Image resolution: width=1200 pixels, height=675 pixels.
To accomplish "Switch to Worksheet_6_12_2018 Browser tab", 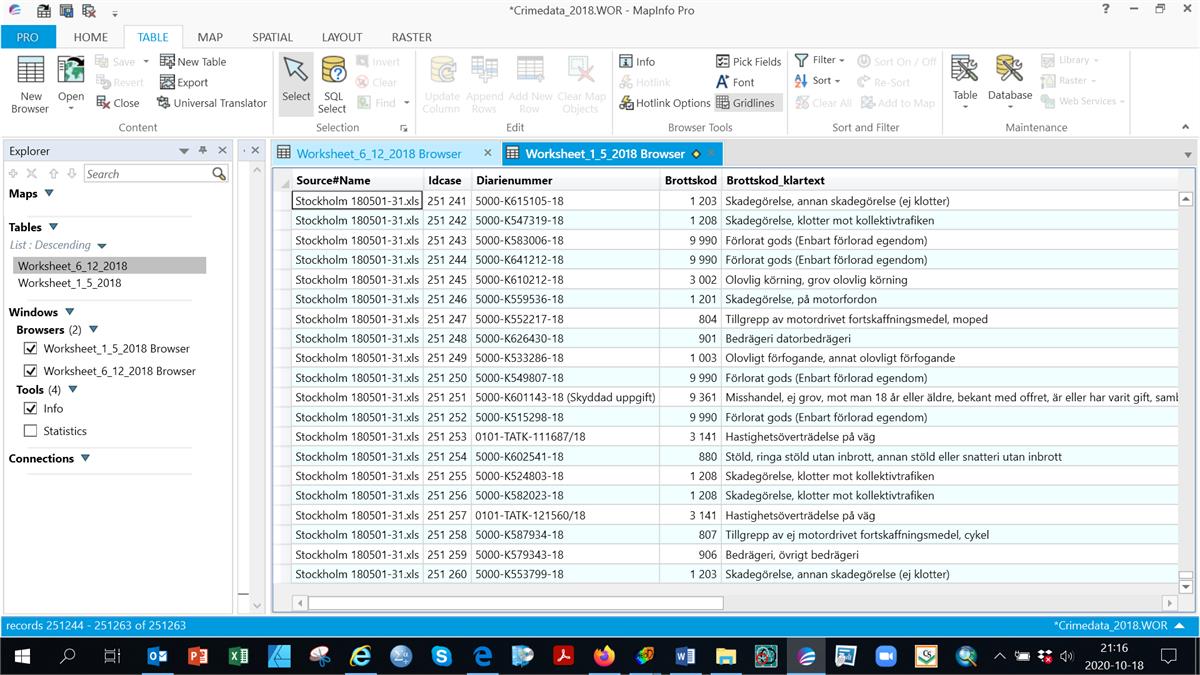I will pos(378,154).
